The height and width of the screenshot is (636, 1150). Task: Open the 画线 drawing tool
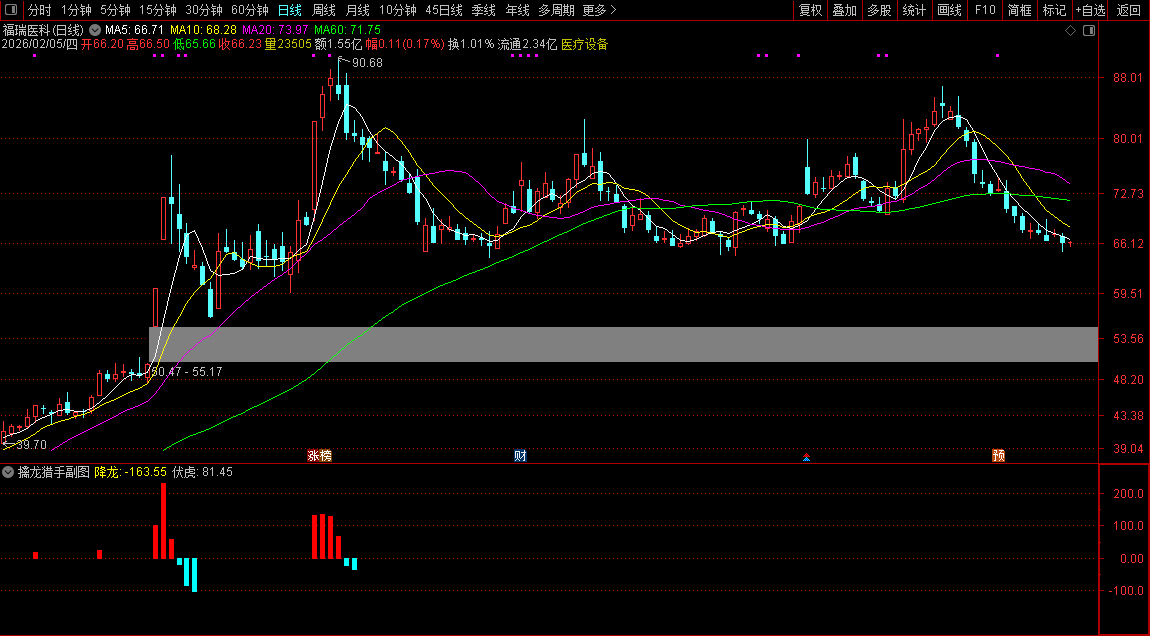[949, 10]
